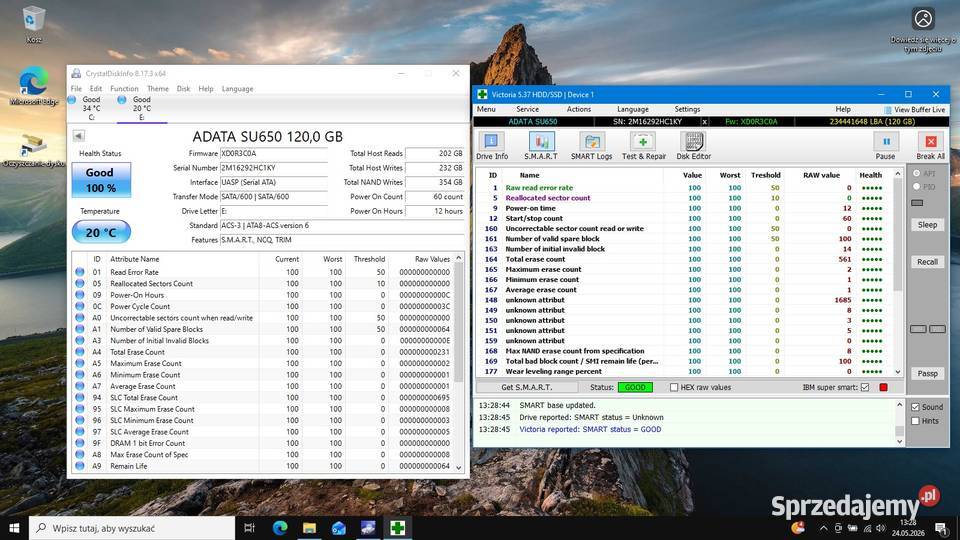Click status circle of Read Error Rate row

[80, 272]
